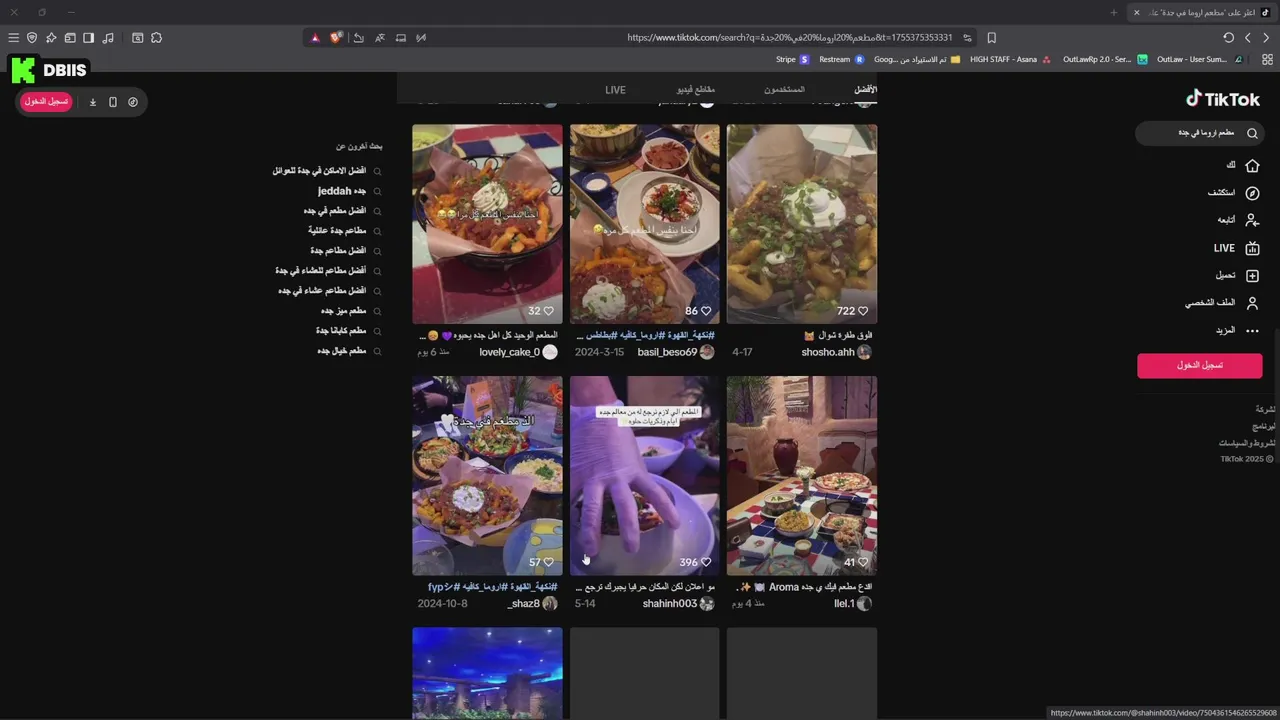The width and height of the screenshot is (1280, 720).
Task: Open Leo AI sparkle icon in toolbar
Action: click(x=51, y=38)
